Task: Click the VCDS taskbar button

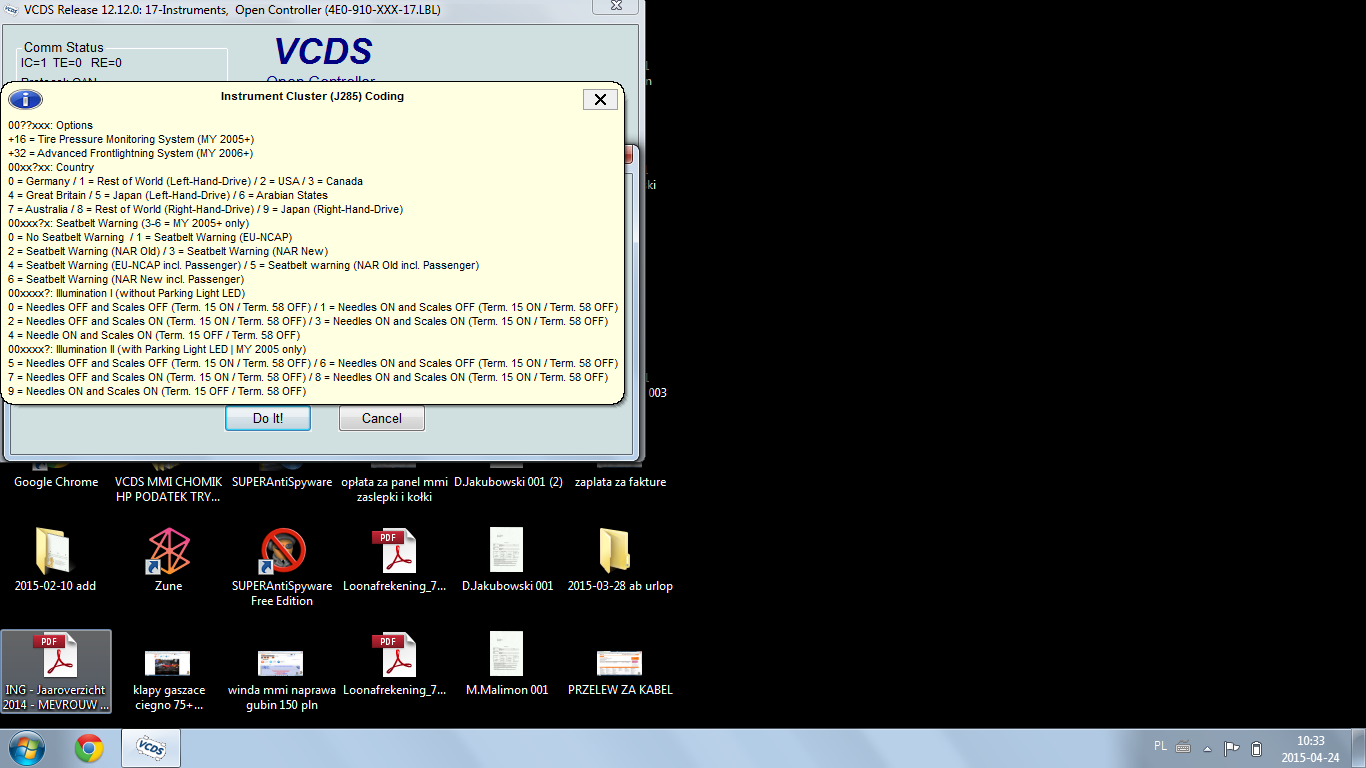Action: tap(150, 748)
